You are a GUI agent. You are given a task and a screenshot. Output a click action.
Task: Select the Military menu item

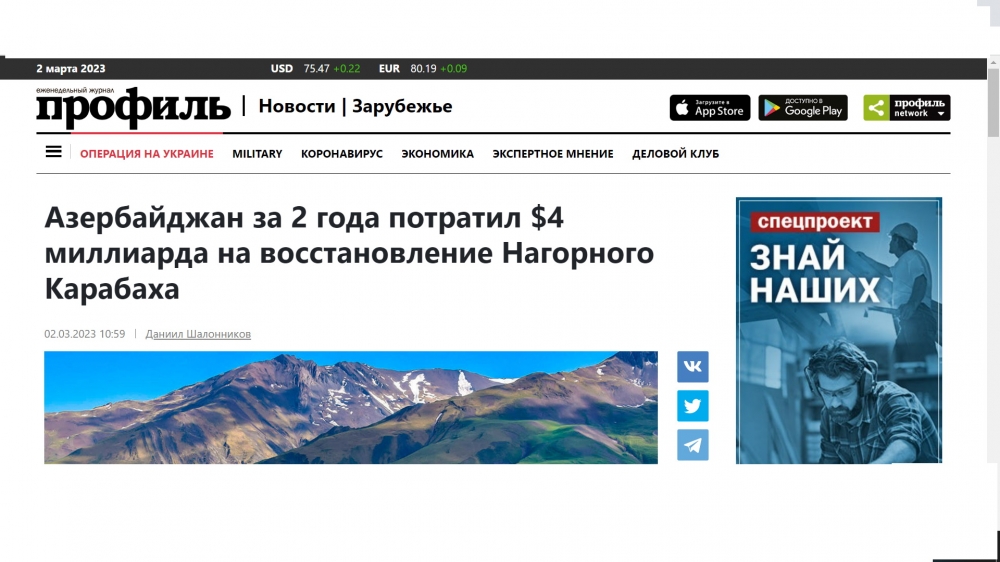coord(257,154)
